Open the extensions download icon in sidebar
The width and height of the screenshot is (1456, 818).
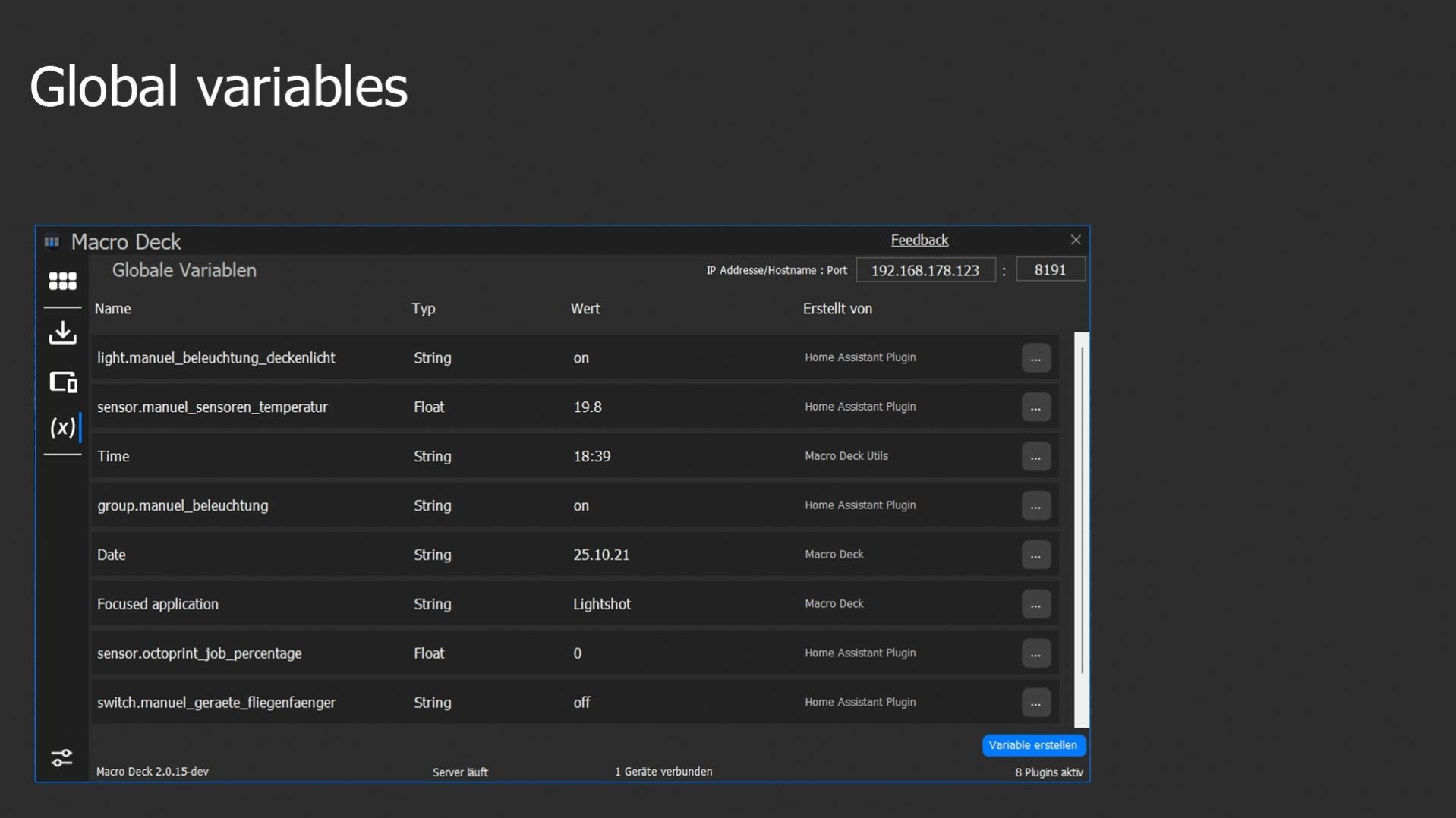coord(62,332)
